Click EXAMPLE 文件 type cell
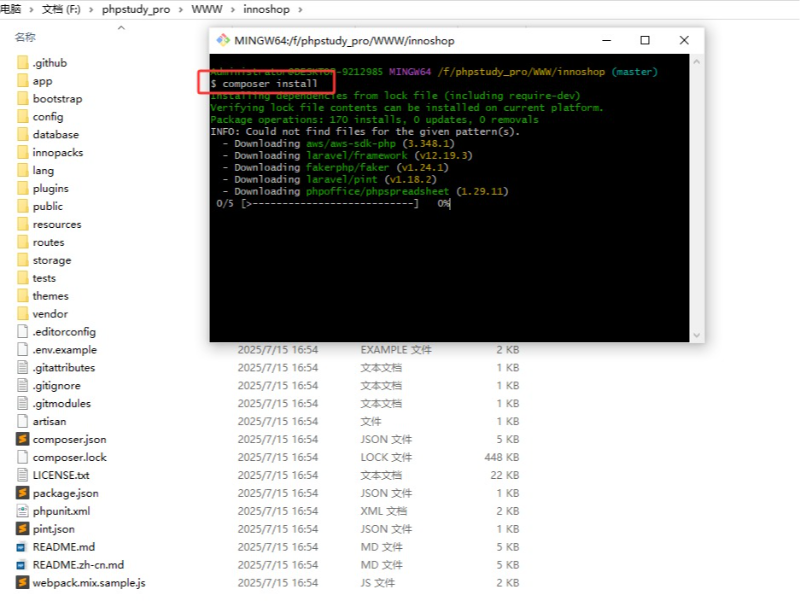This screenshot has width=800, height=601. [396, 349]
